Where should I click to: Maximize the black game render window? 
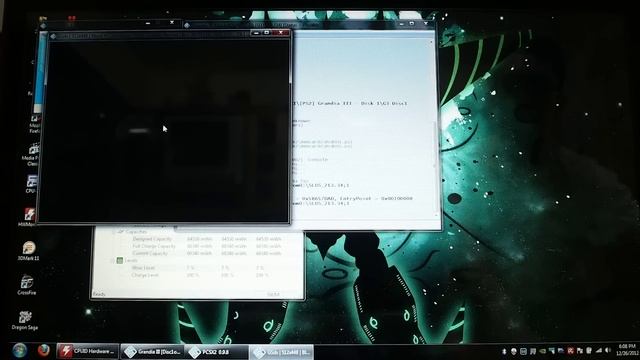(267, 33)
